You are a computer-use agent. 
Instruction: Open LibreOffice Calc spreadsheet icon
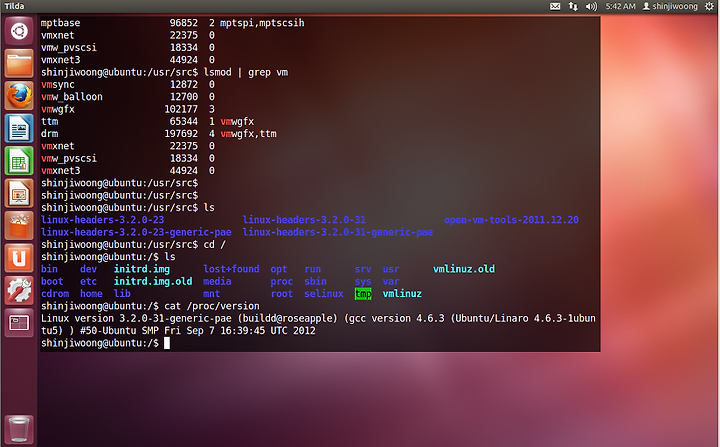pyautogui.click(x=19, y=161)
